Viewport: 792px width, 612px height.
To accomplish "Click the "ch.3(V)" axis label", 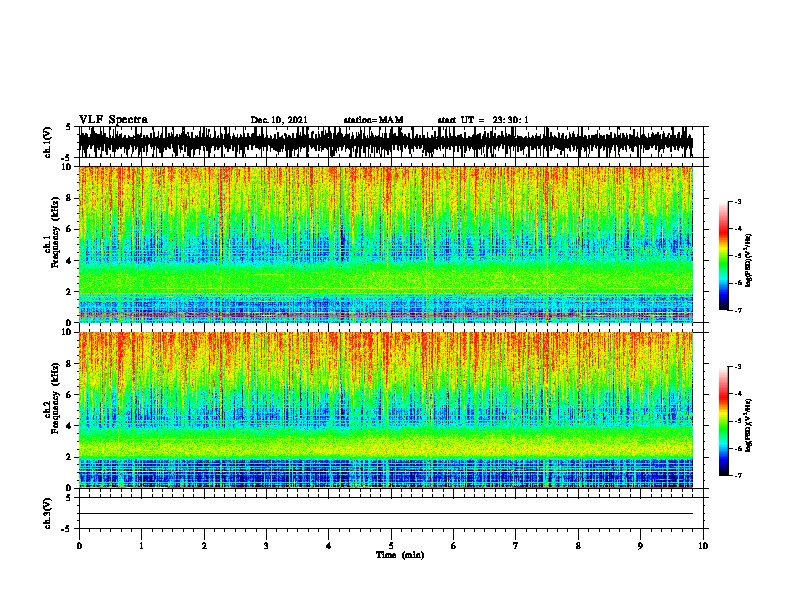I will pyautogui.click(x=47, y=513).
